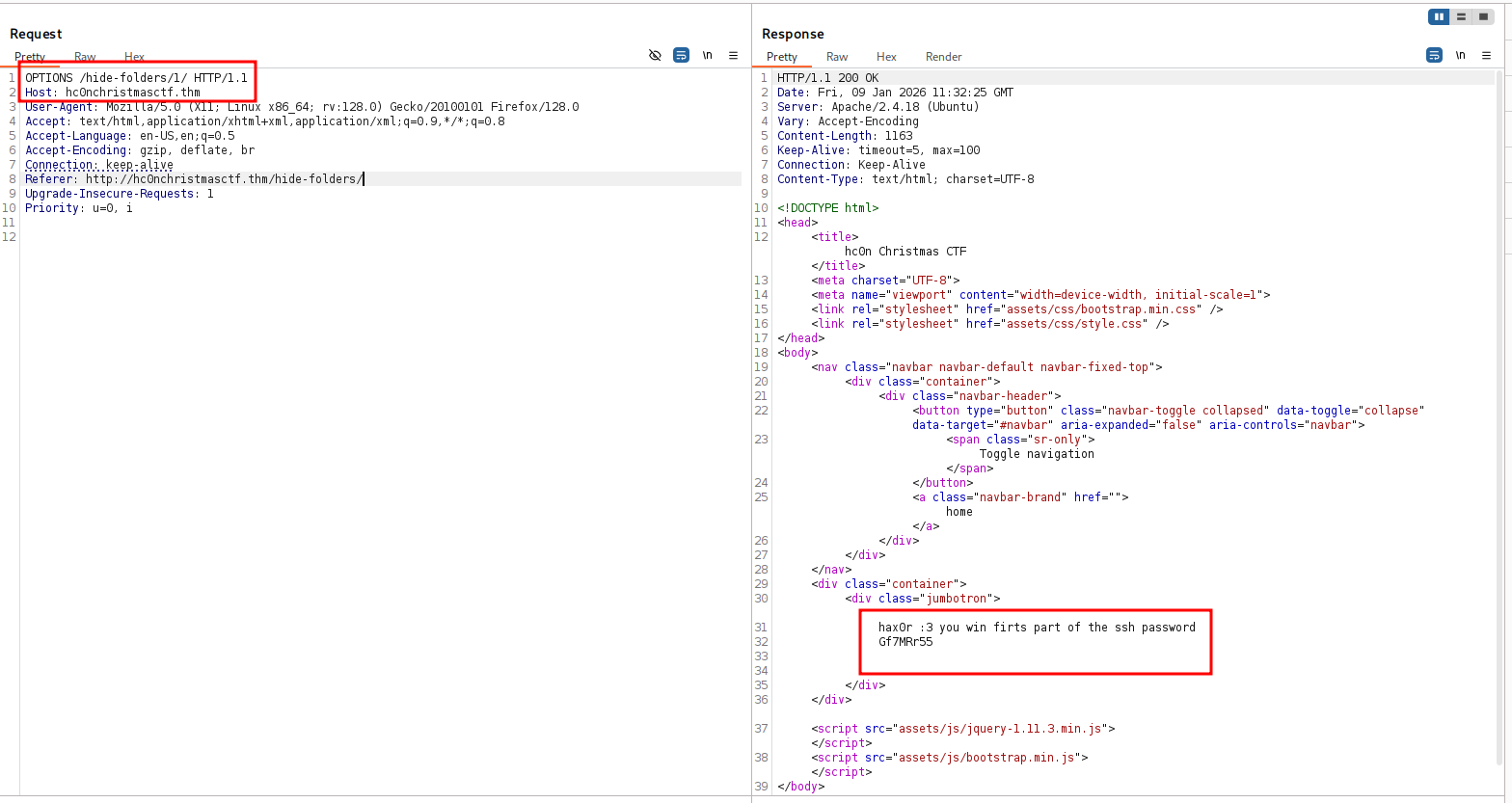Show non-printable characters in the Request panel
This screenshot has width=1512, height=803.
(x=707, y=56)
